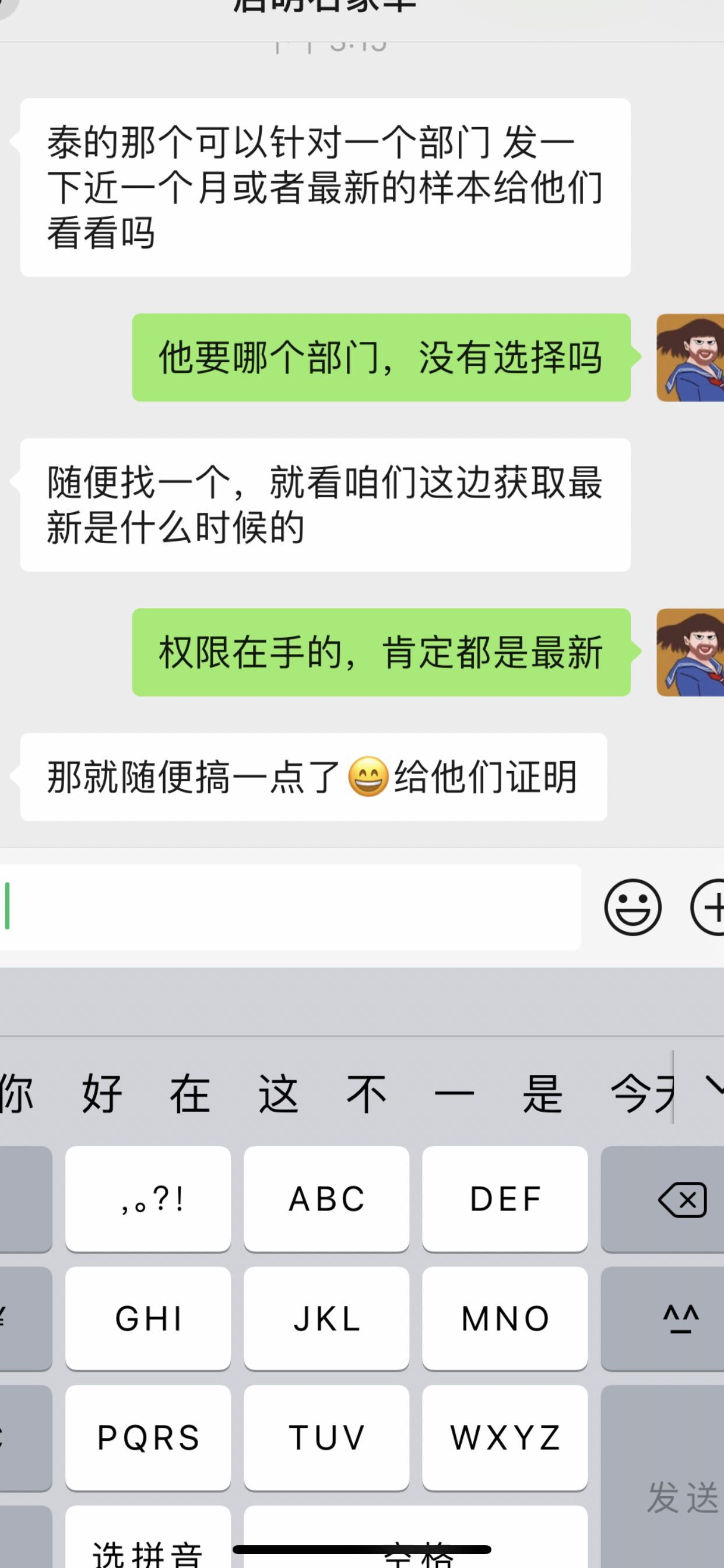Tap the ABC keypad key

(326, 1199)
